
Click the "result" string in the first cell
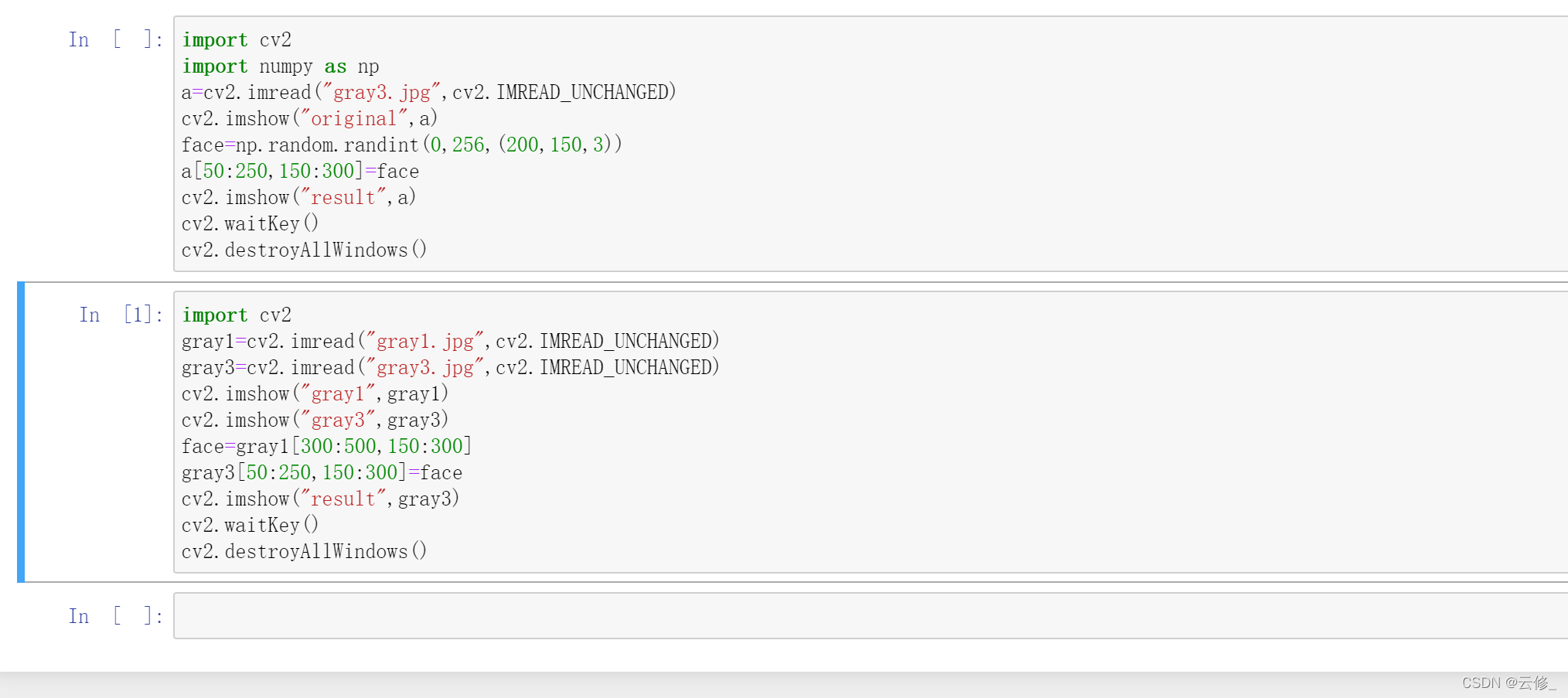tap(343, 198)
